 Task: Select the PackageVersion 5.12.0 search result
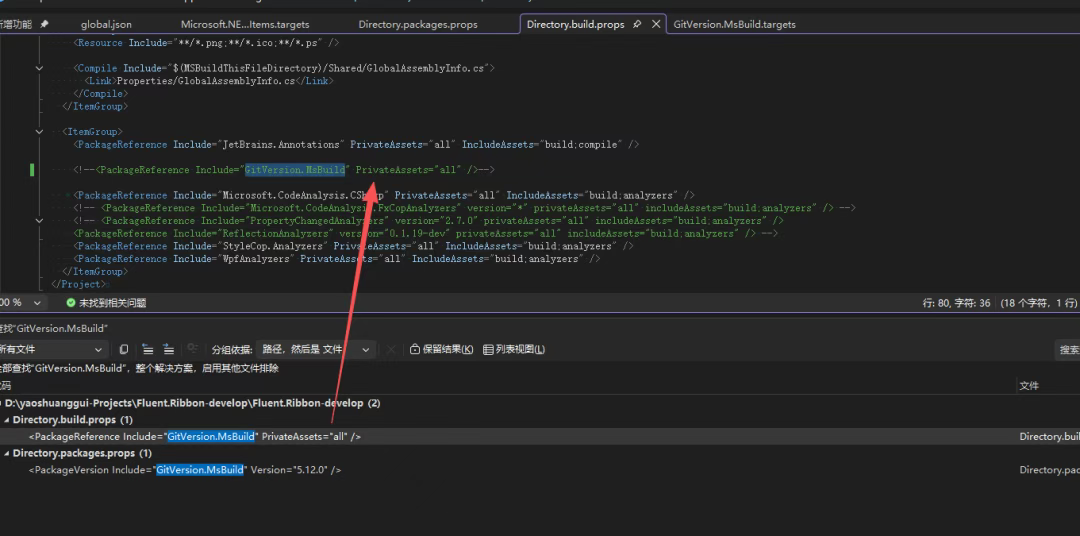[x=185, y=470]
